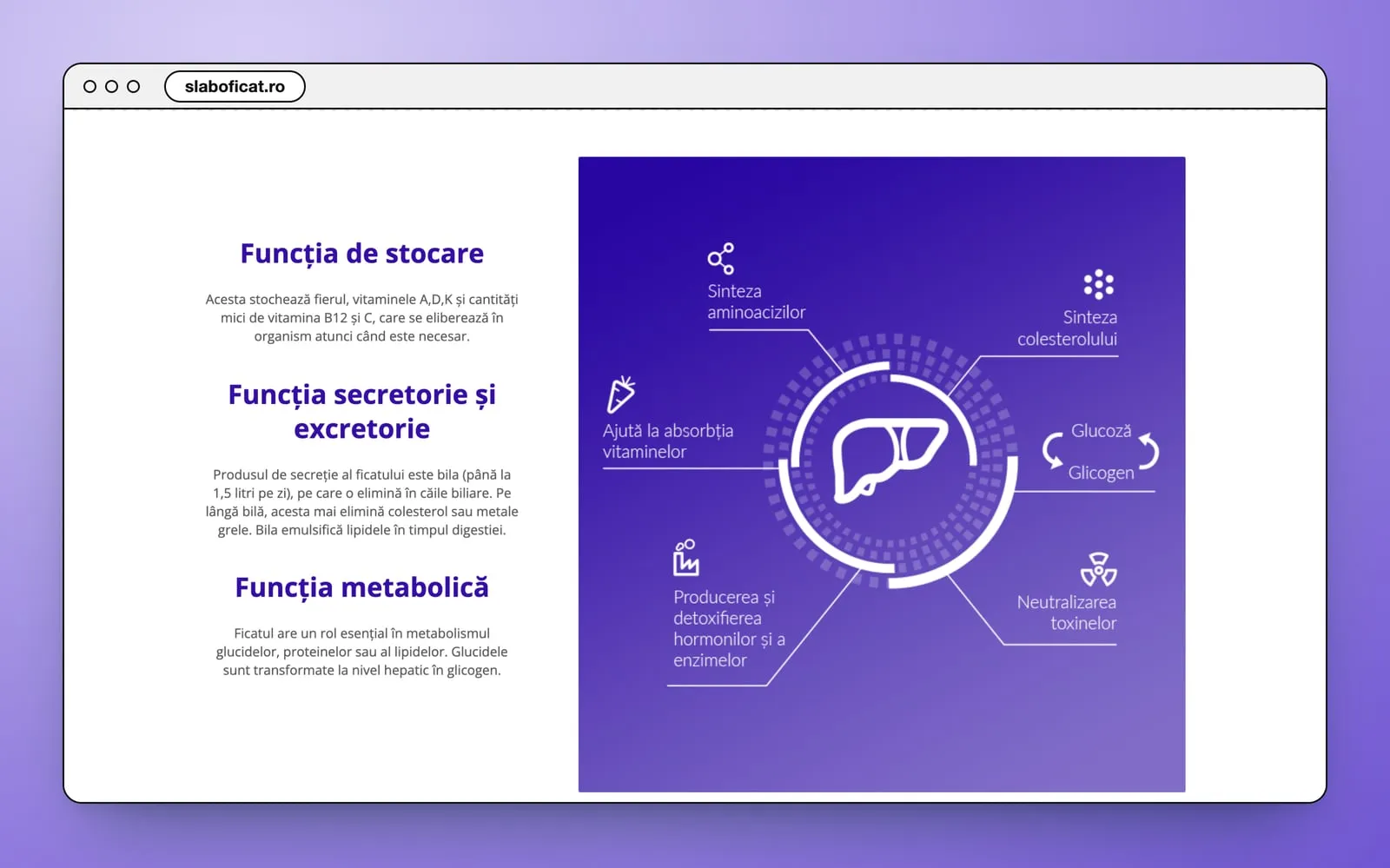Click the 'Sinteza aminoacizilor' label
The width and height of the screenshot is (1390, 868).
(x=756, y=302)
